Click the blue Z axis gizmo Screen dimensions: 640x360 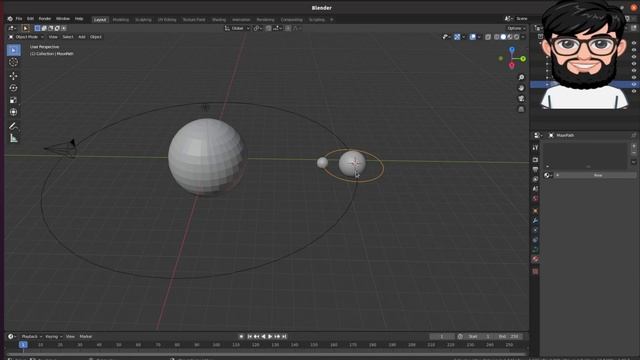pyautogui.click(x=512, y=49)
